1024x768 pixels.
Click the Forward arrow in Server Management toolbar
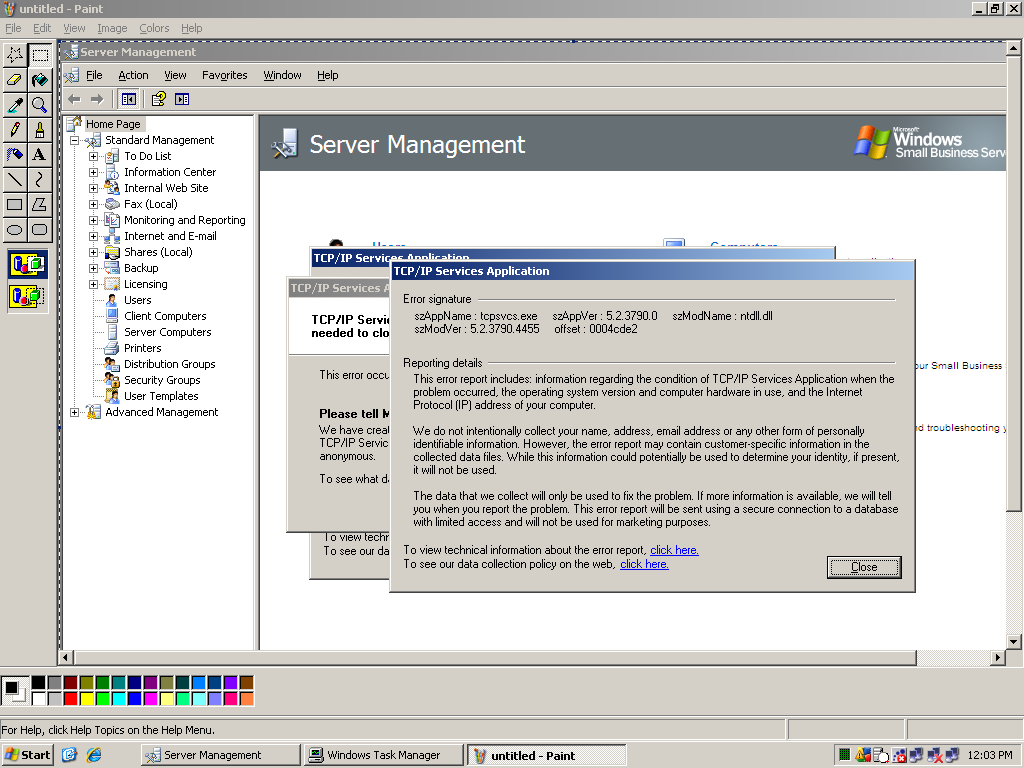point(97,99)
